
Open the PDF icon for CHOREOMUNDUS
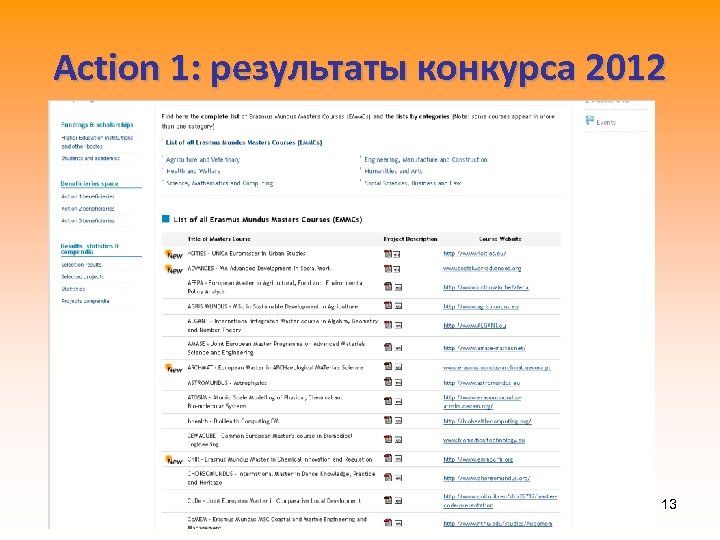click(388, 477)
